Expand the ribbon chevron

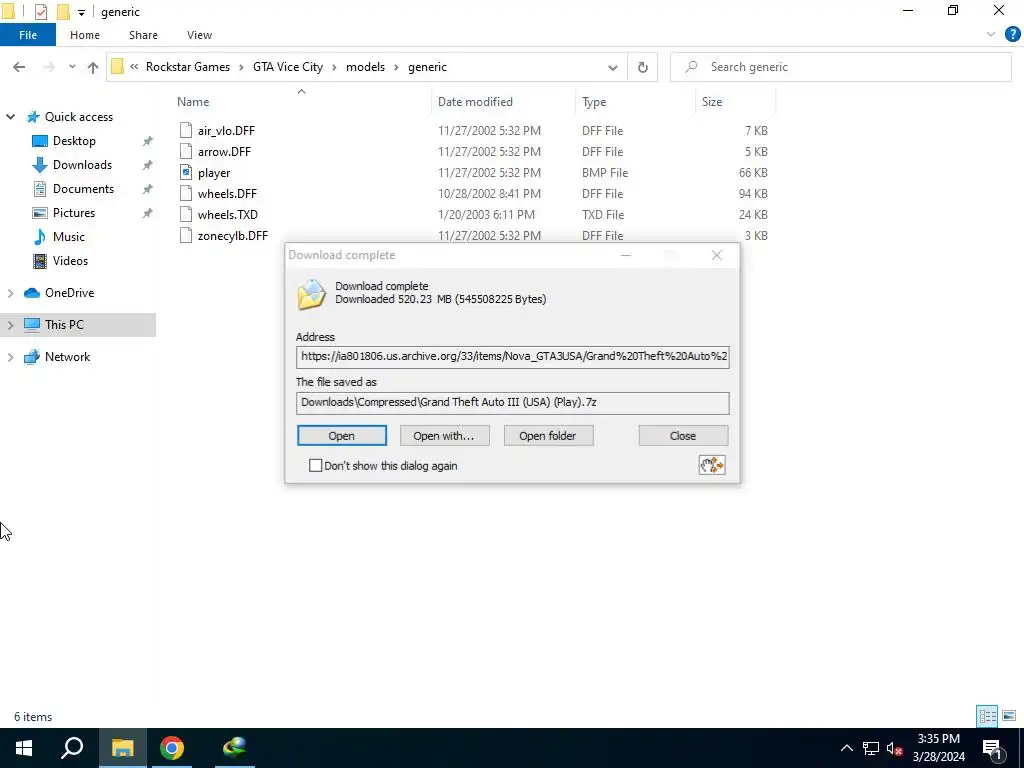coord(991,35)
